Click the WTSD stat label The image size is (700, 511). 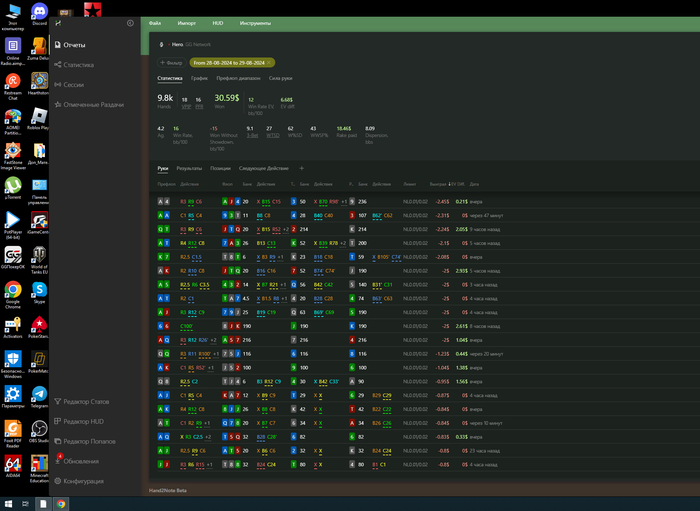tap(272, 135)
